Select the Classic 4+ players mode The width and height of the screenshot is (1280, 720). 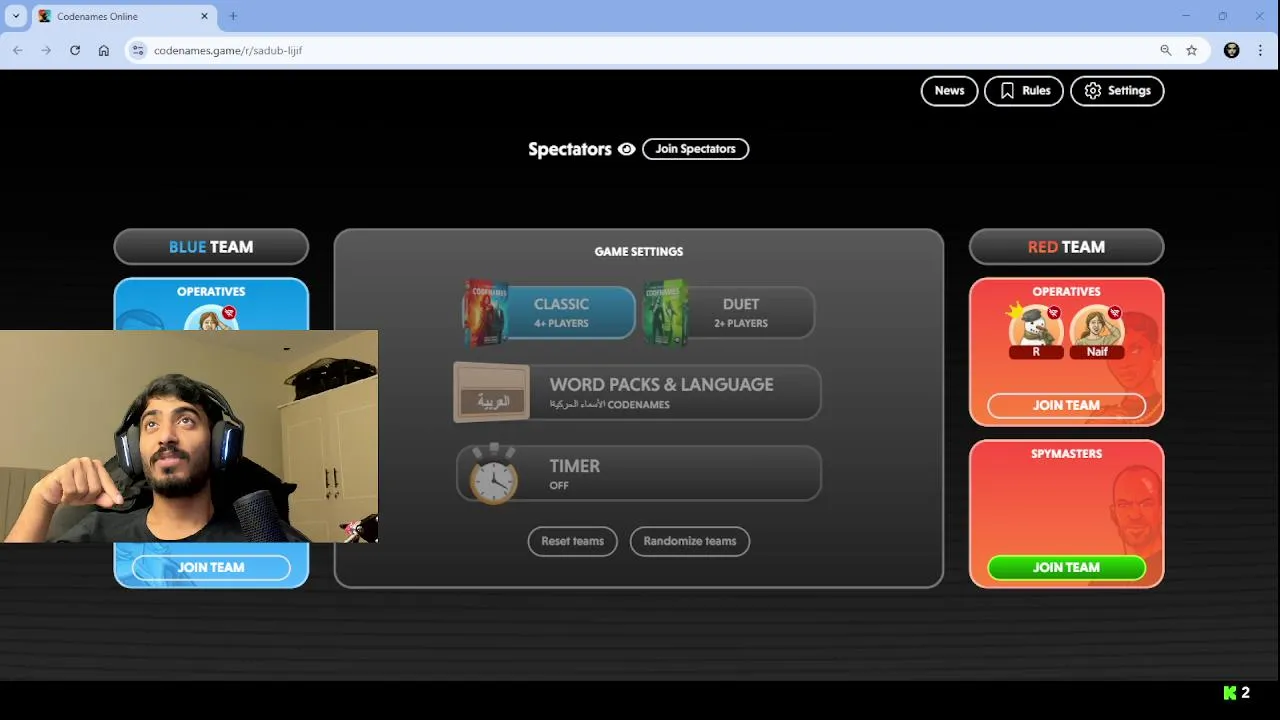tap(549, 313)
